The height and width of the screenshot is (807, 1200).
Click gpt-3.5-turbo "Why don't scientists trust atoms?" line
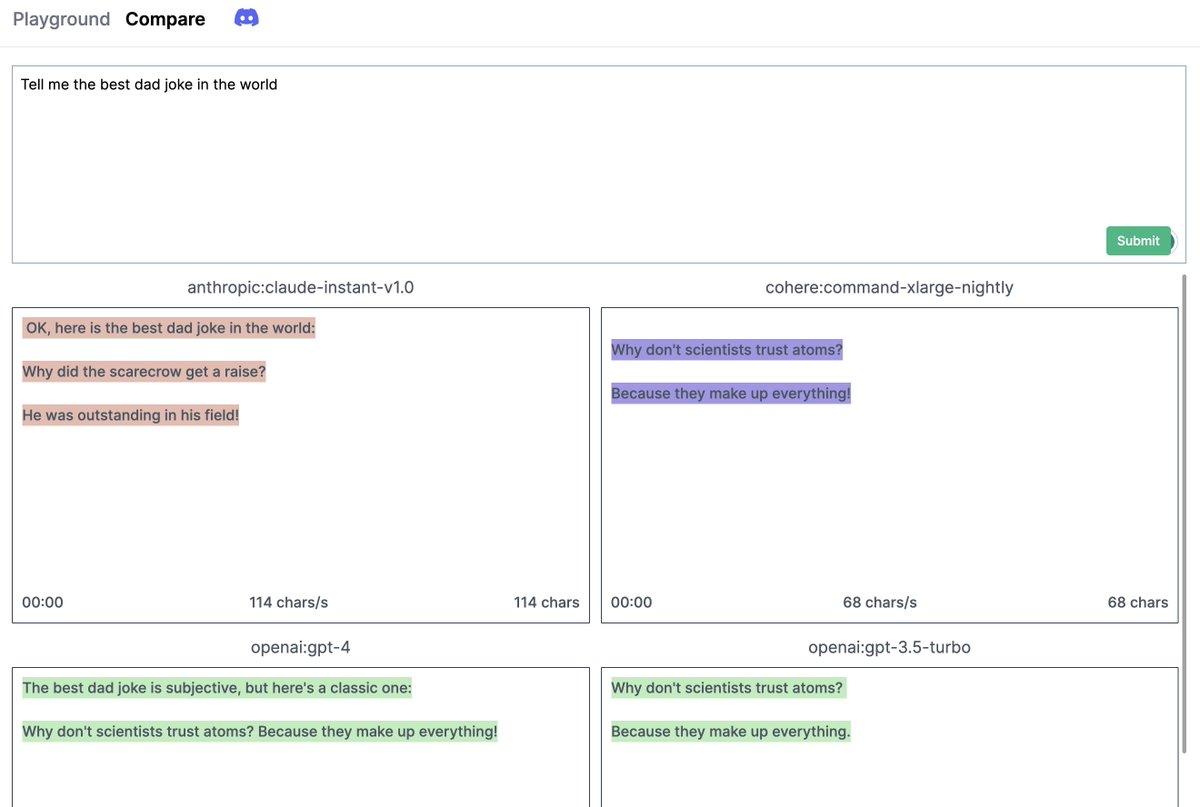pyautogui.click(x=728, y=688)
